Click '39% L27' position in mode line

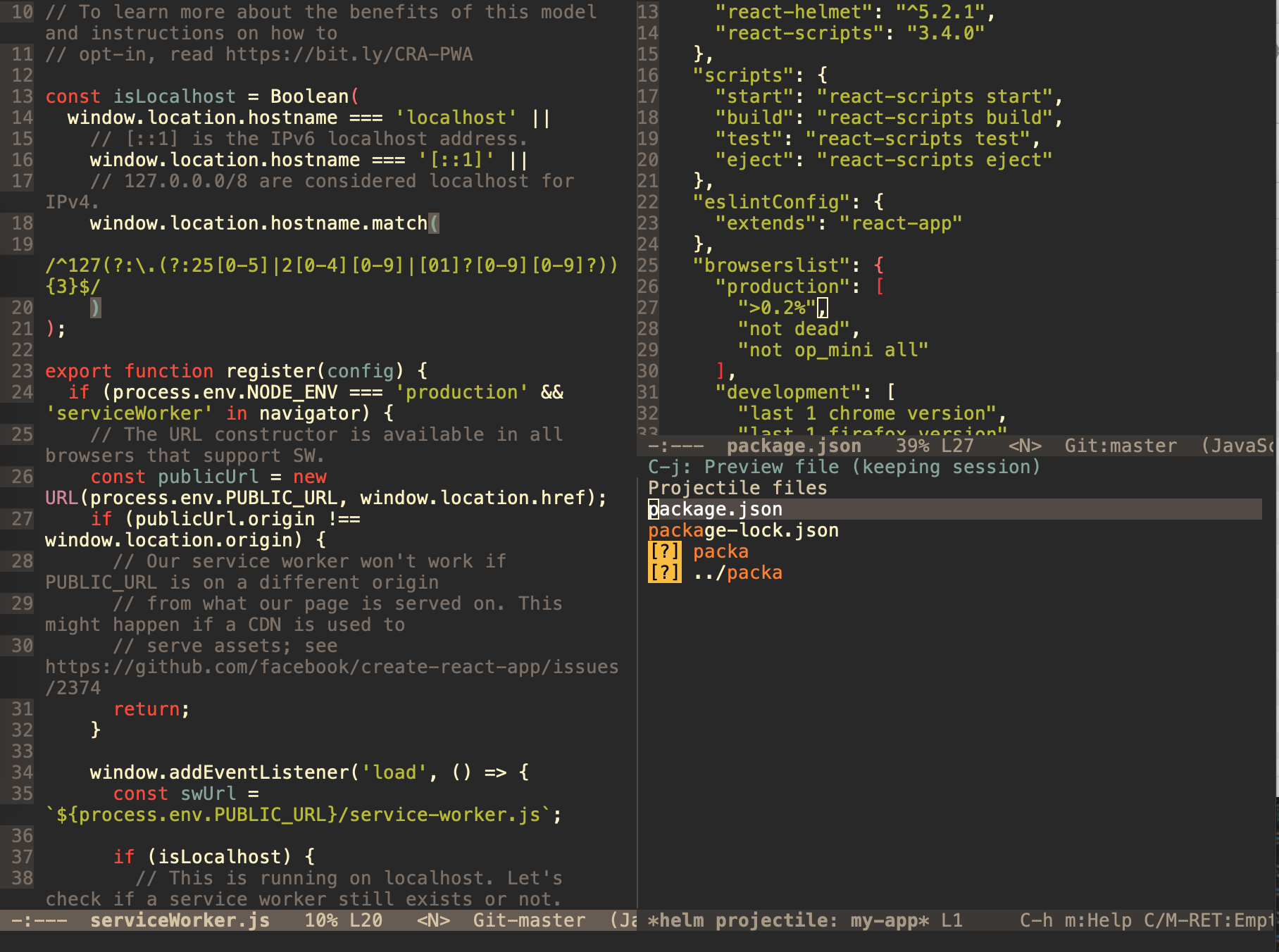pyautogui.click(x=935, y=446)
